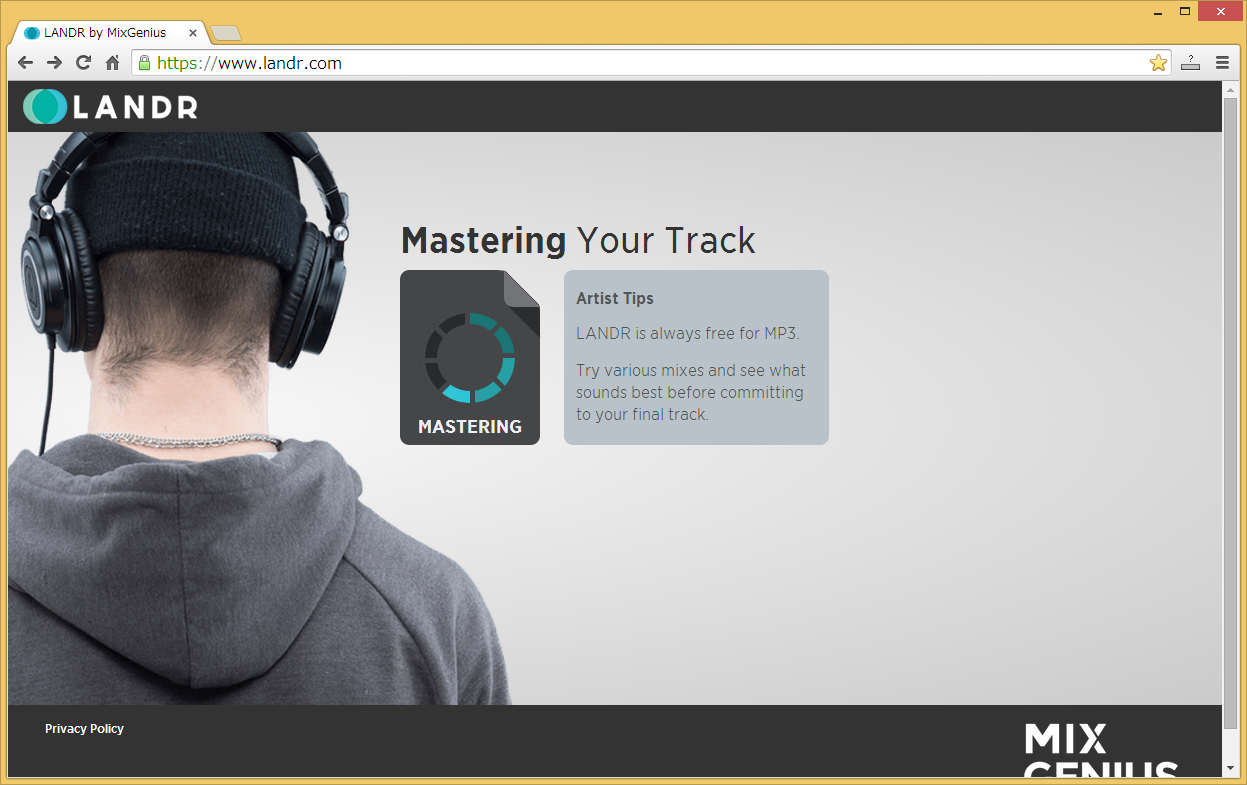Click the Mix Genius footer logo

click(x=1101, y=750)
